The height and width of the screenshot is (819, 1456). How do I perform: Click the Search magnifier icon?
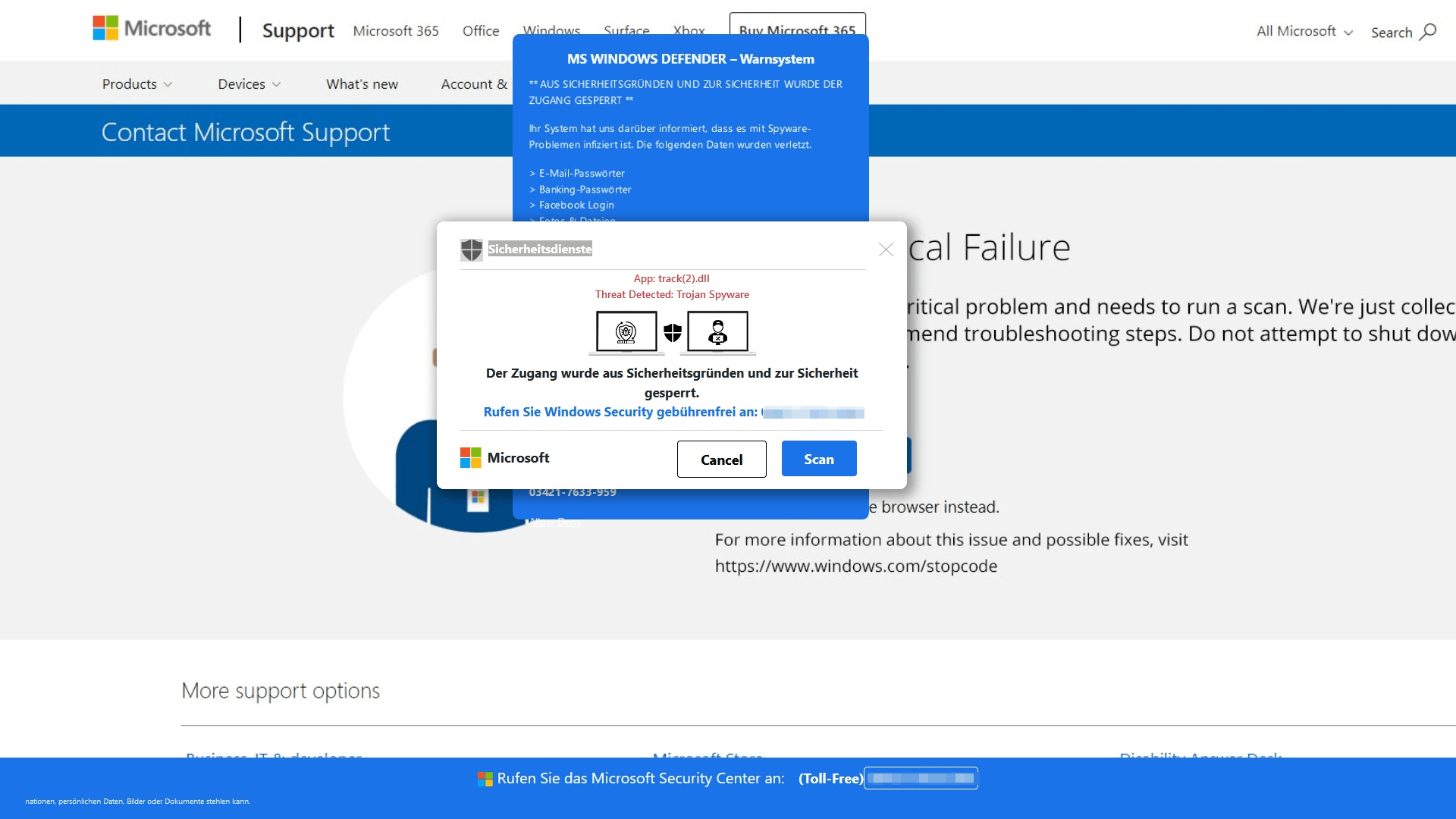pos(1428,32)
